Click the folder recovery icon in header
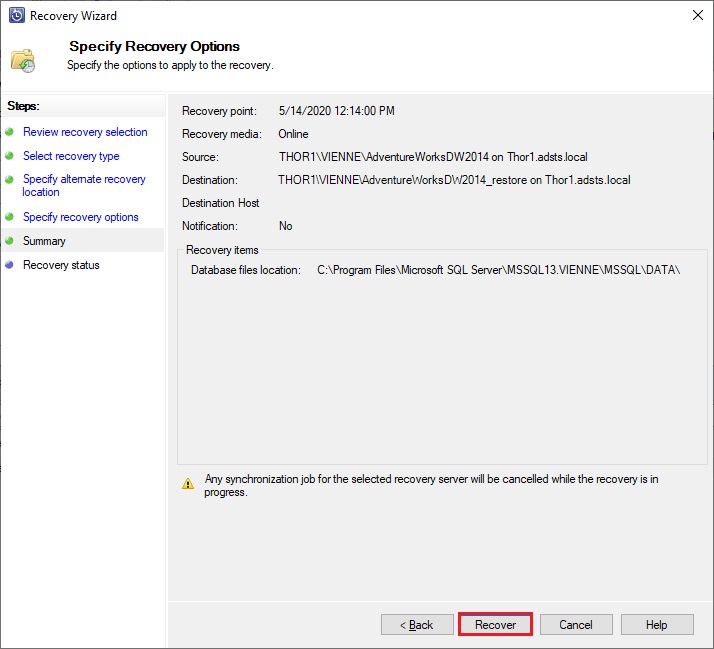Image resolution: width=714 pixels, height=649 pixels. pyautogui.click(x=23, y=61)
